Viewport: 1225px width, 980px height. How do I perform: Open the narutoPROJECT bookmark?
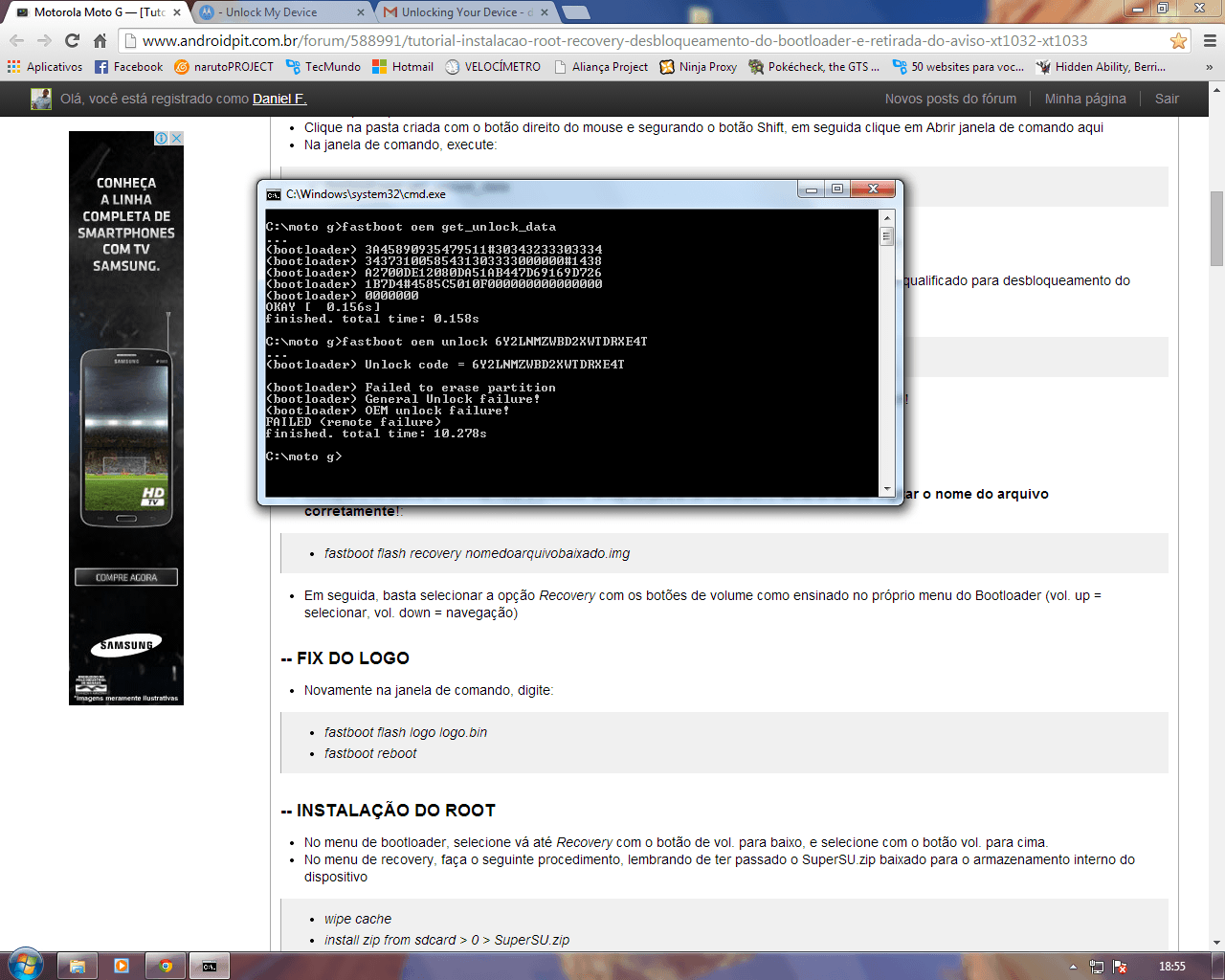point(224,67)
